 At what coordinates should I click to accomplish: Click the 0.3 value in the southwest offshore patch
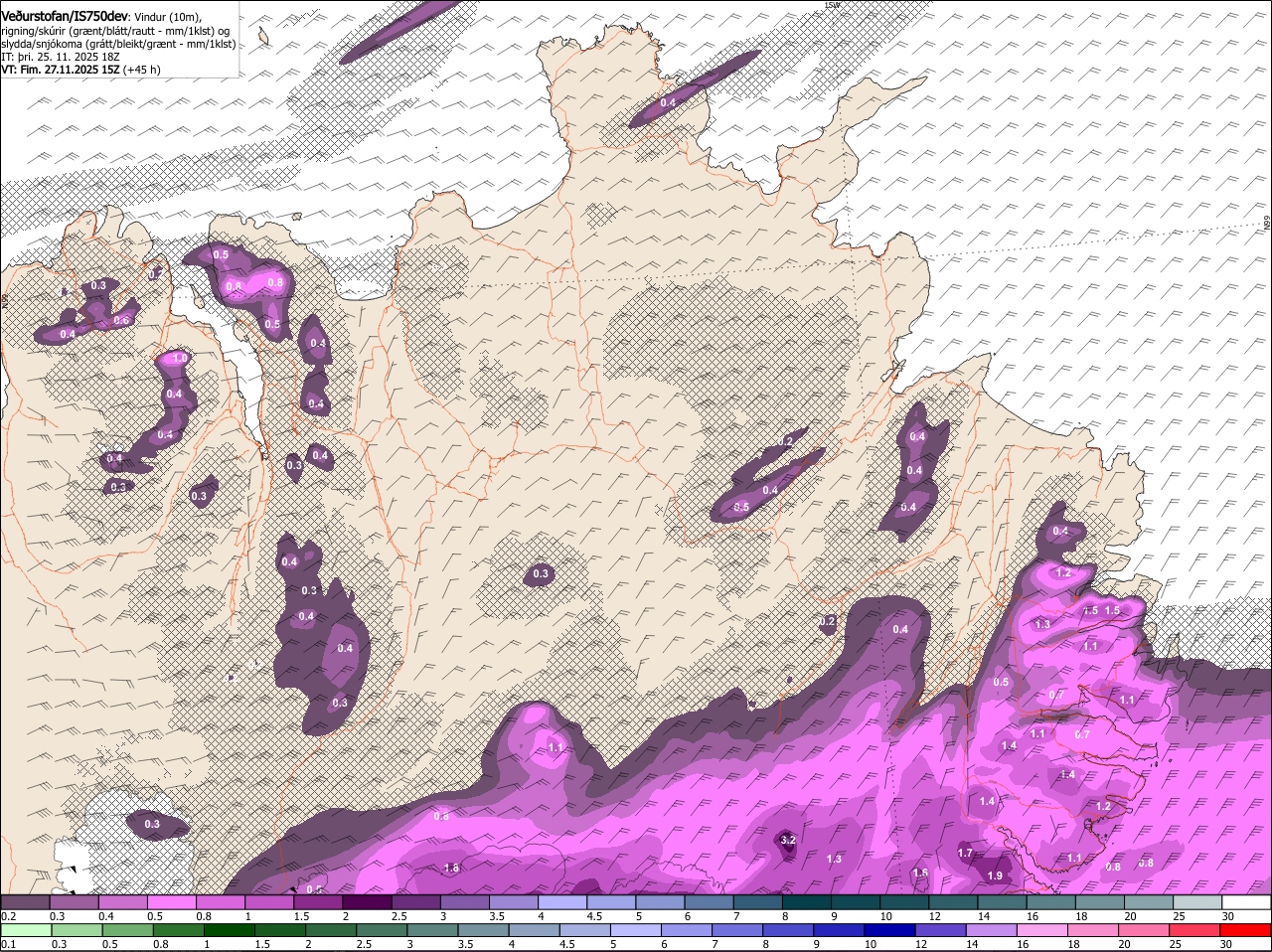point(152,825)
